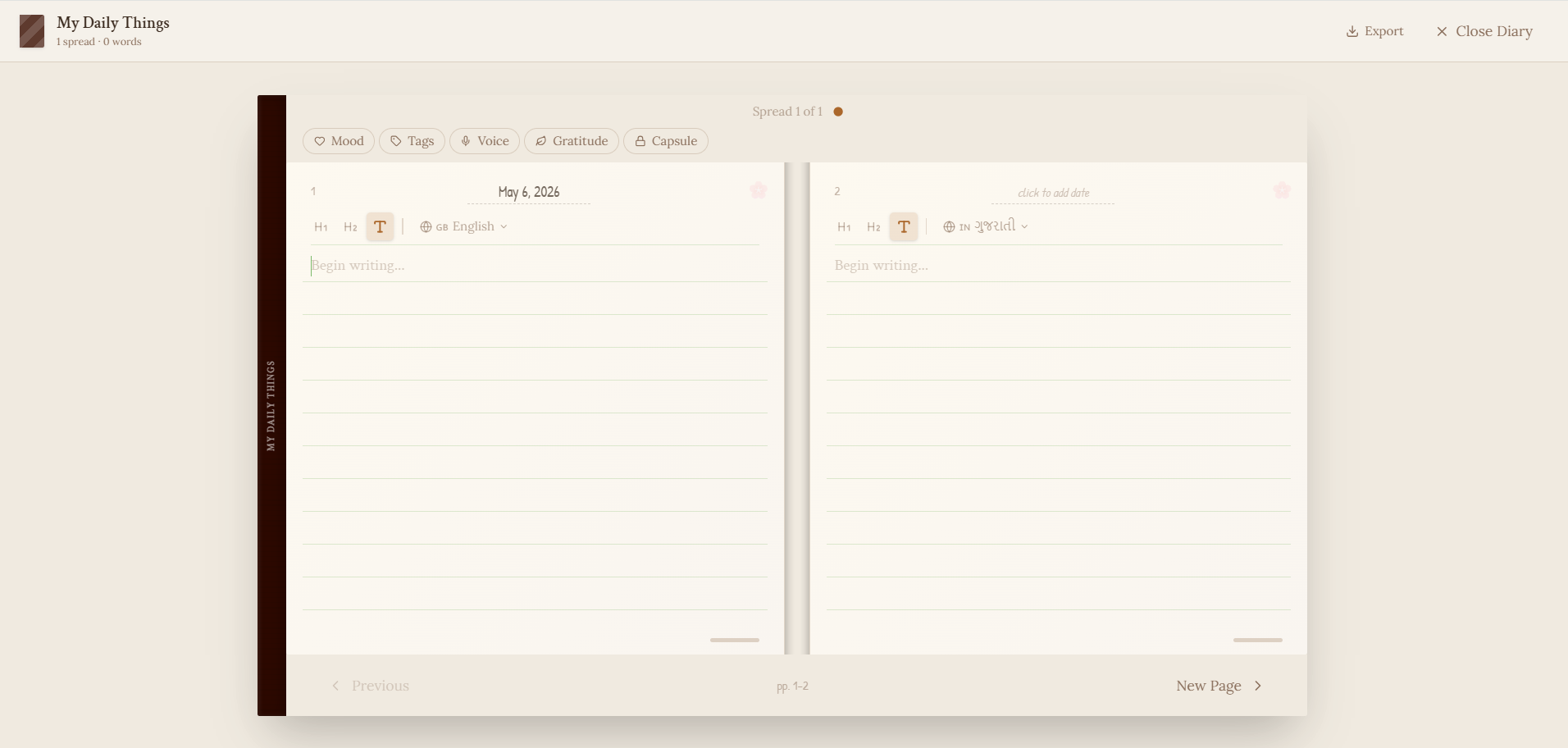This screenshot has width=1568, height=748.
Task: Click the Export download button
Action: coord(1375,31)
